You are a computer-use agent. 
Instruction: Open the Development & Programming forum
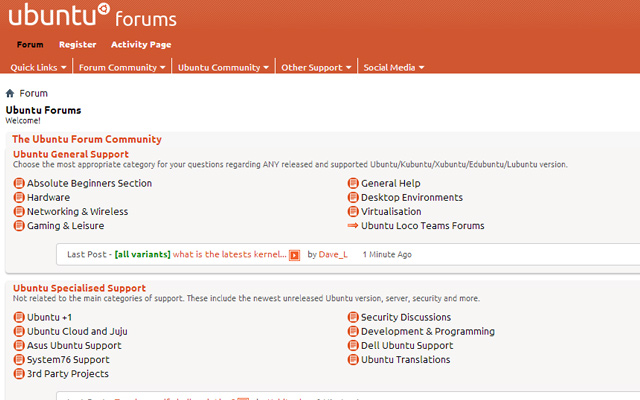point(427,332)
